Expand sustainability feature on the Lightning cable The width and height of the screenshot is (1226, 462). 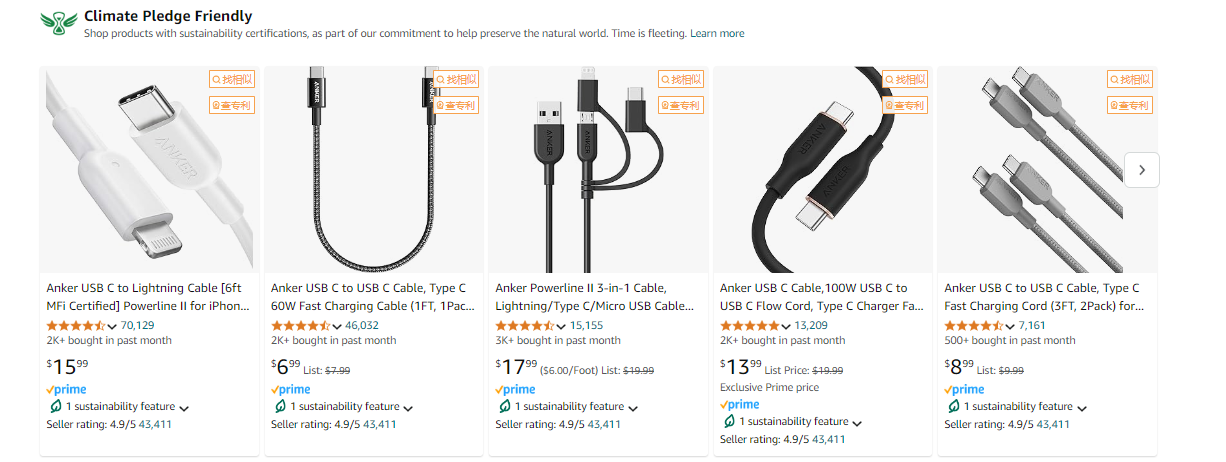point(184,408)
